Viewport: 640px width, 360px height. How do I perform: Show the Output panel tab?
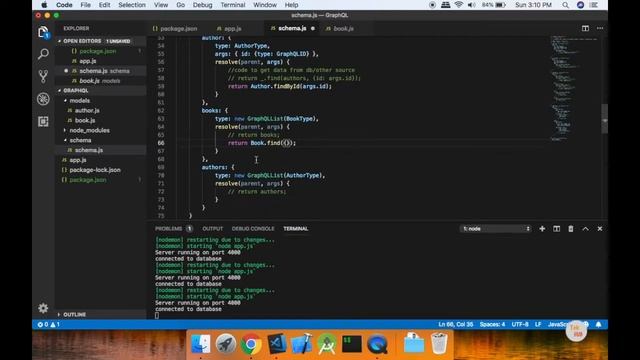(x=213, y=229)
